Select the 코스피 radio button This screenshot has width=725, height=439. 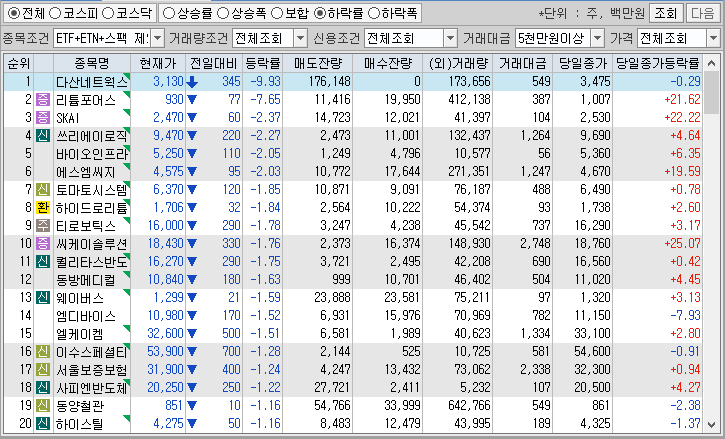pyautogui.click(x=55, y=13)
